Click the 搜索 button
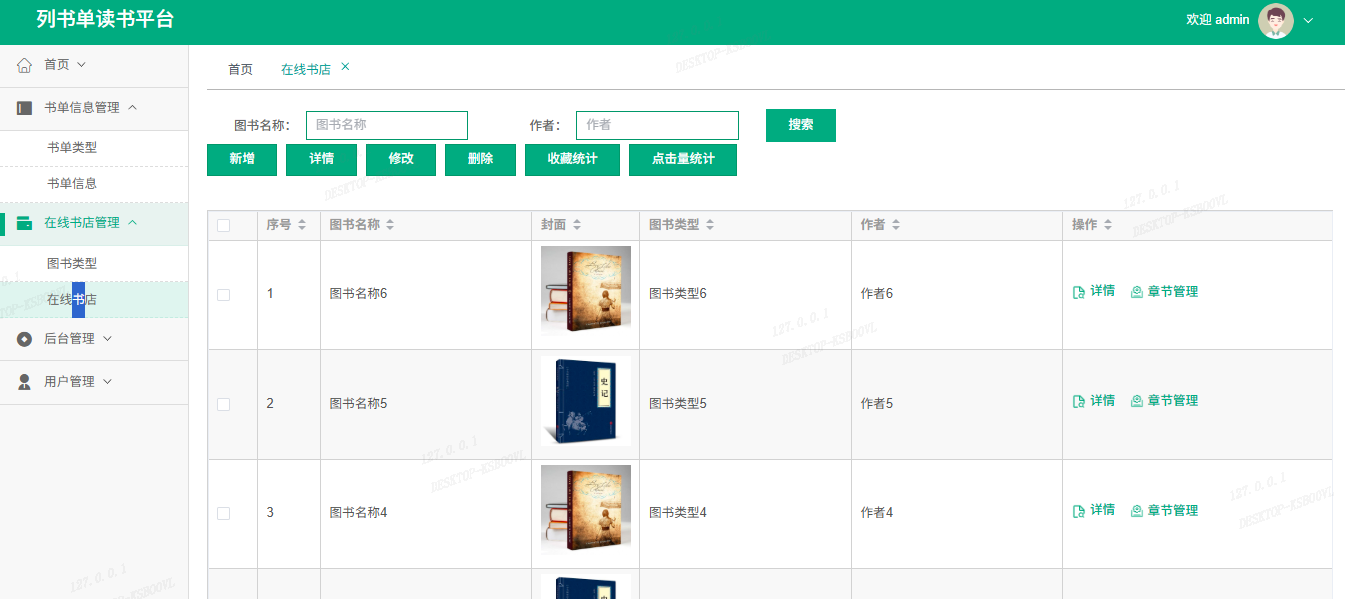 [801, 125]
